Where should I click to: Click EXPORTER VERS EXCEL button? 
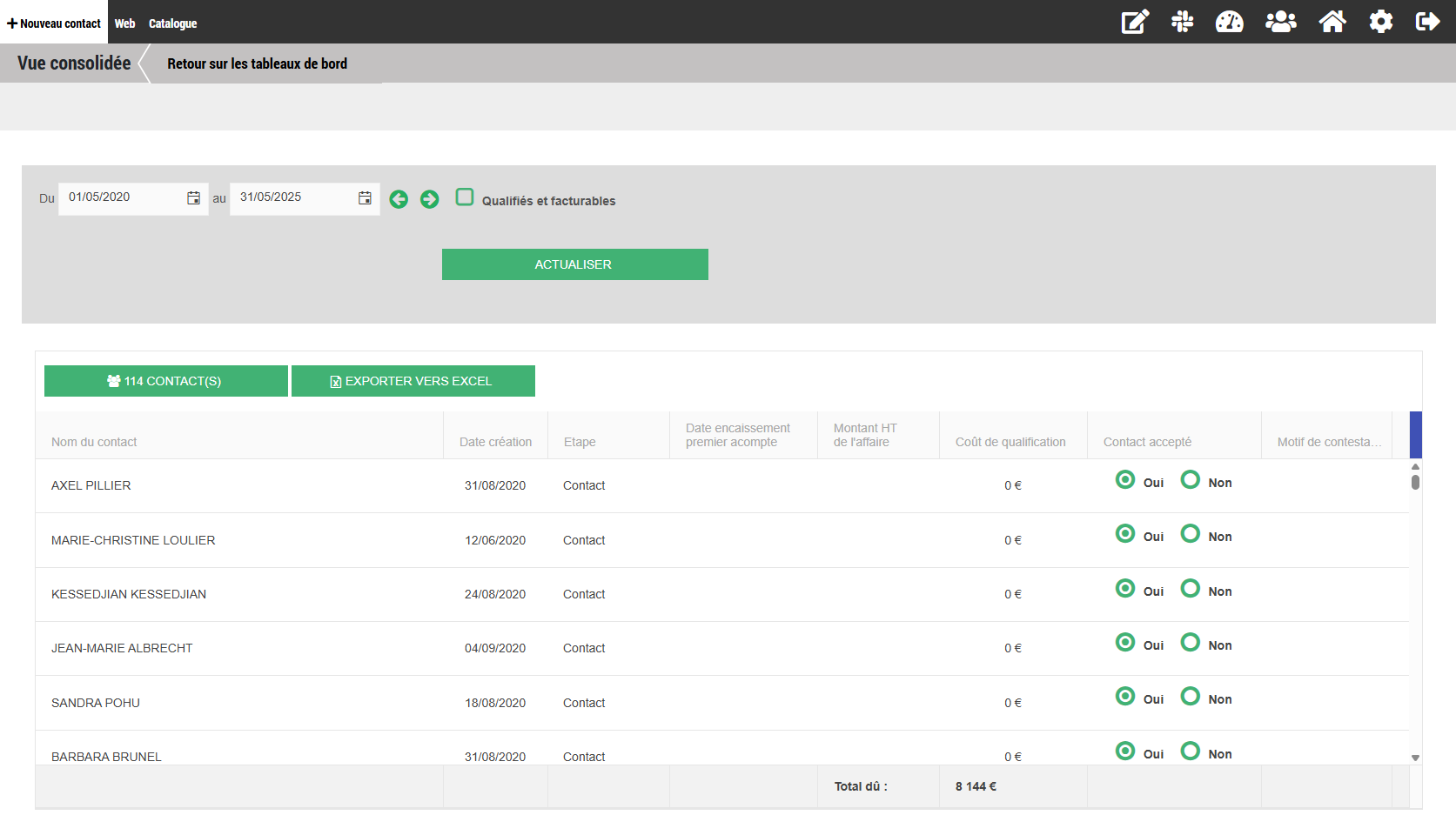pos(413,381)
